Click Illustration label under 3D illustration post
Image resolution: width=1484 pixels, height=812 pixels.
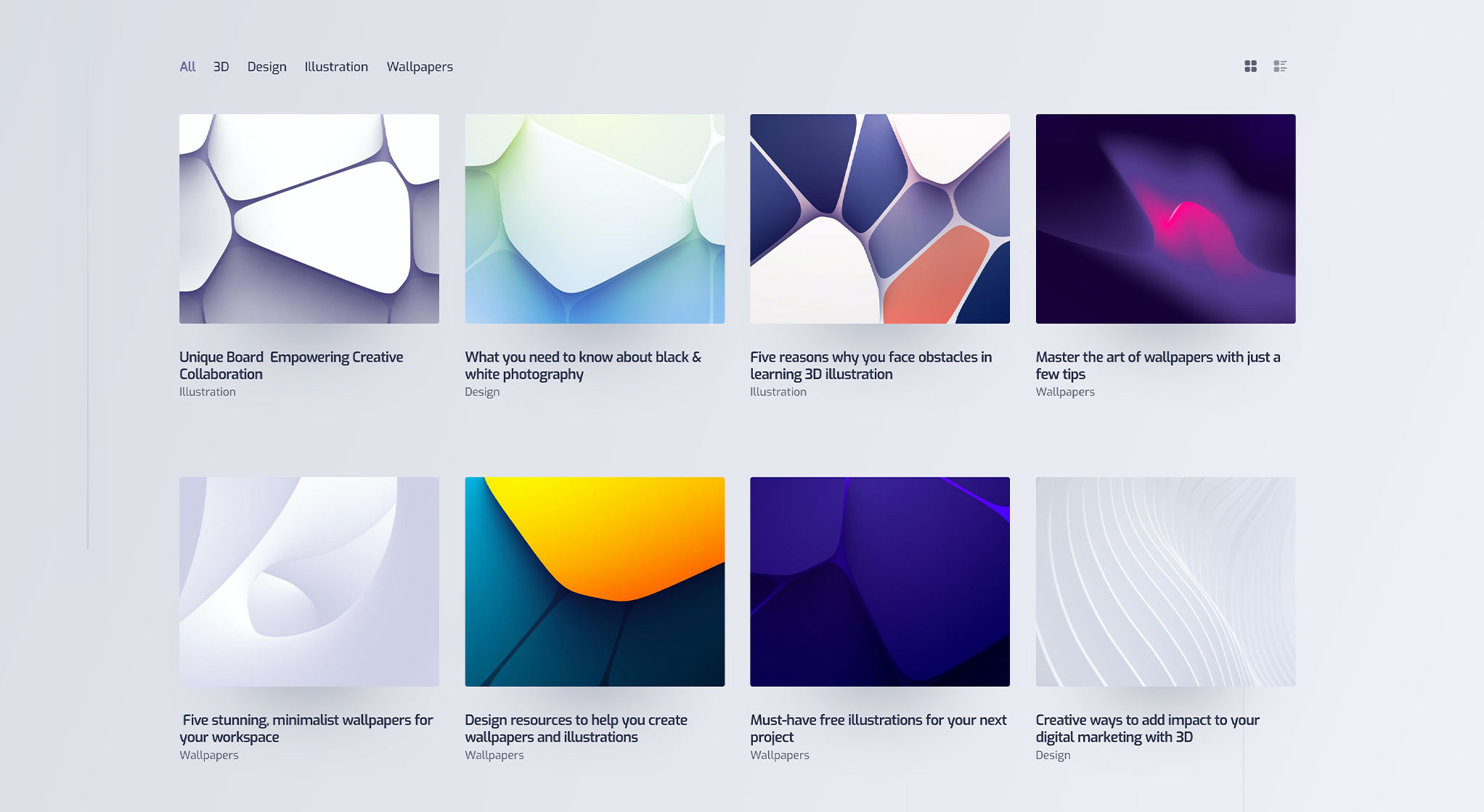[x=778, y=392]
